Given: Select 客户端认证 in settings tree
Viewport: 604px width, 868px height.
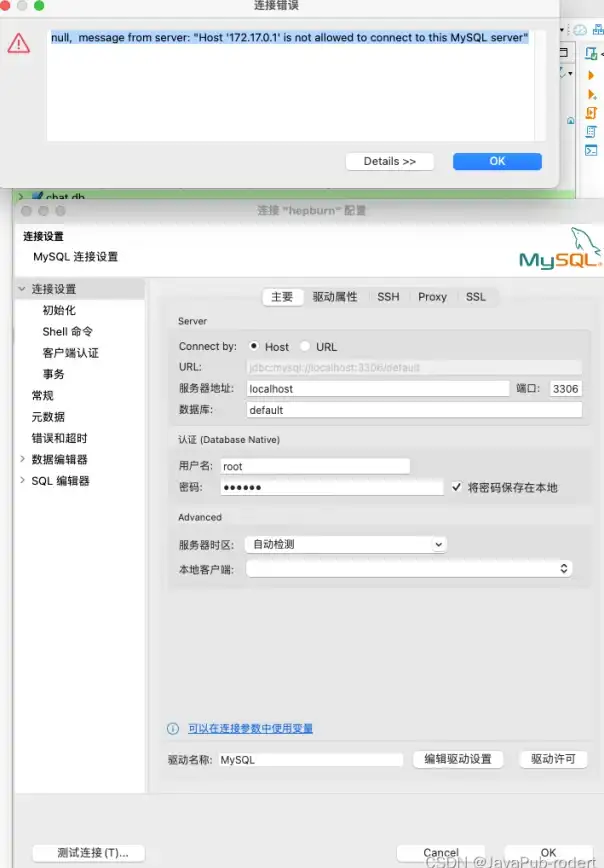Looking at the screenshot, I should pos(70,353).
